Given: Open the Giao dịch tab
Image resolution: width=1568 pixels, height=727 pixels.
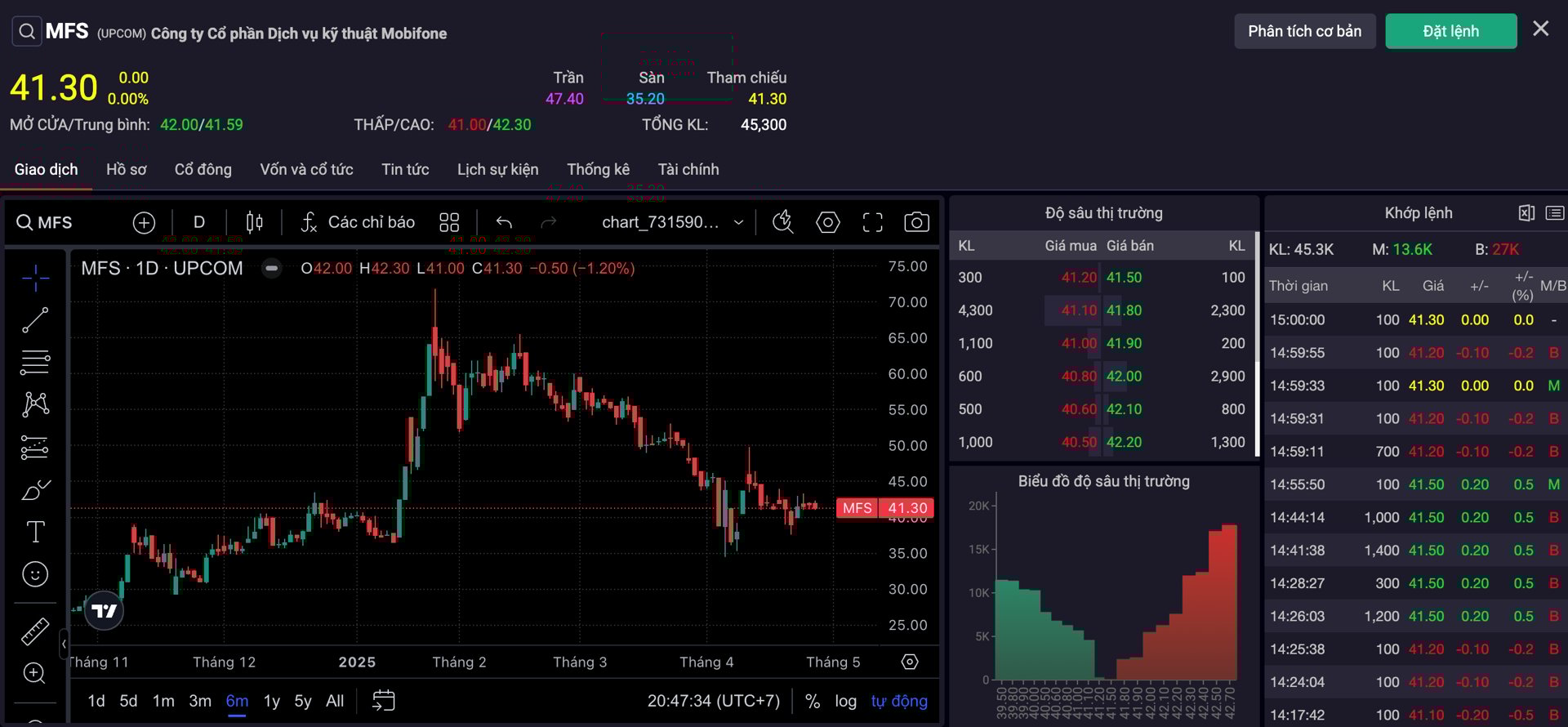Looking at the screenshot, I should tap(46, 169).
